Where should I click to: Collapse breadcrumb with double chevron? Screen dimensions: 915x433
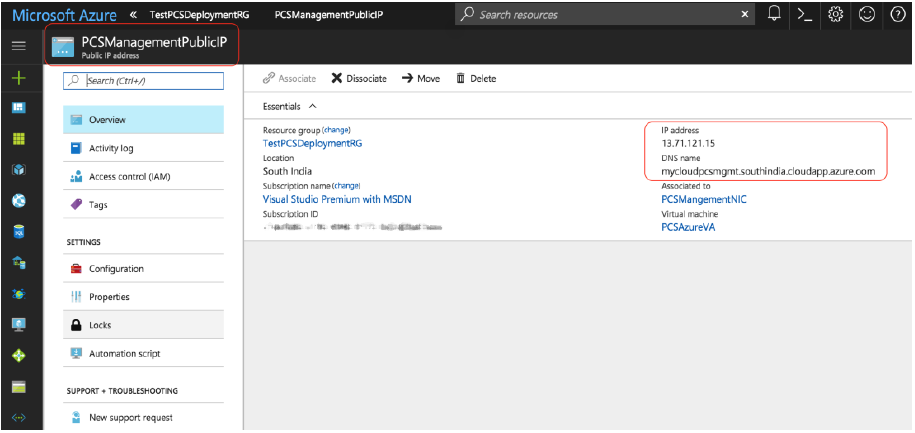(x=133, y=15)
